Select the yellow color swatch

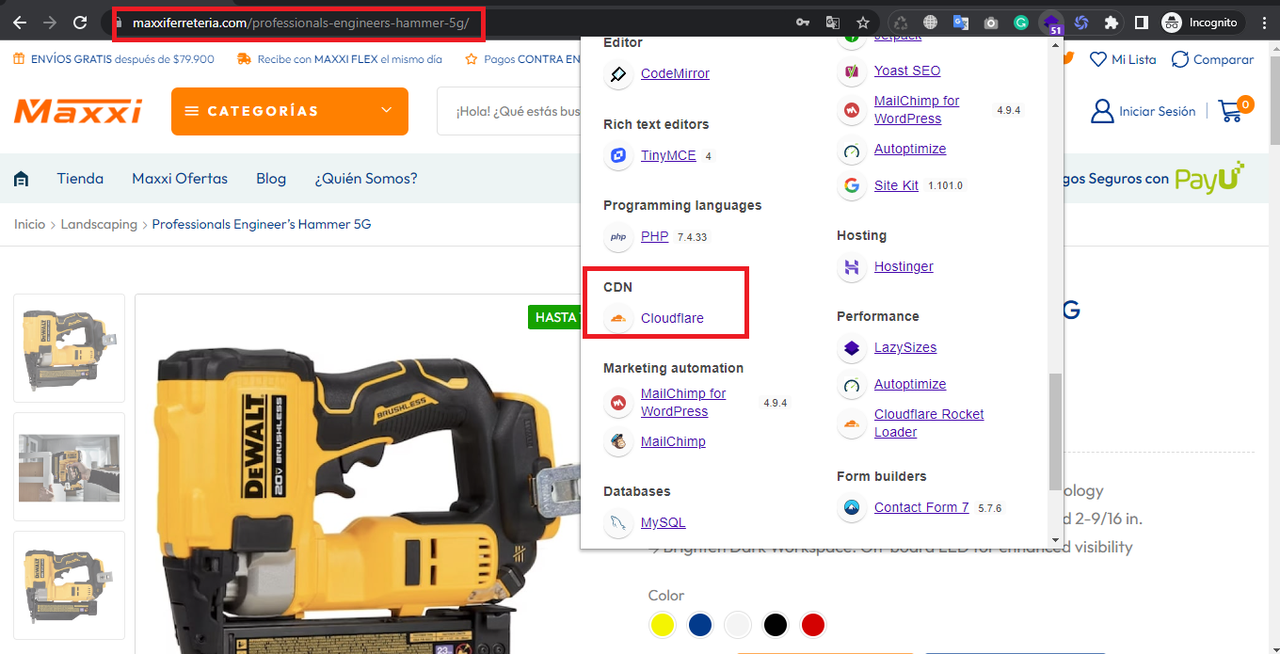[x=662, y=626]
